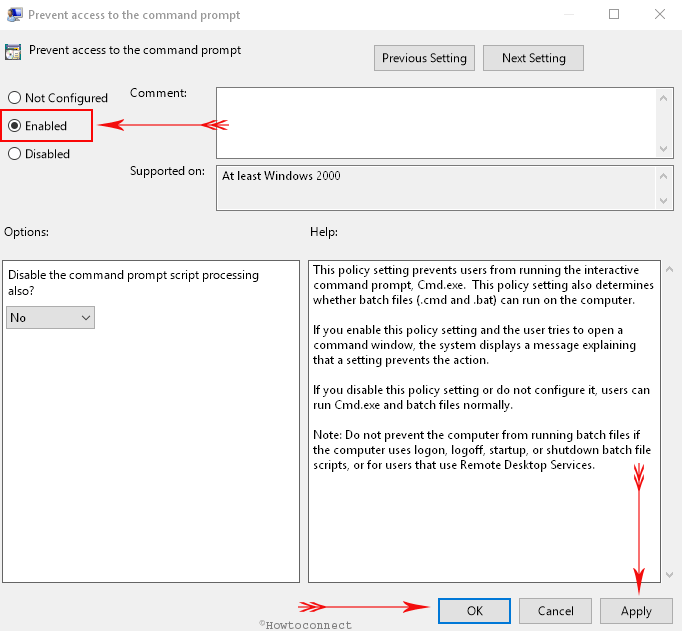Click 'Disable the command prompt script processing also?' label
This screenshot has width=682, height=631.
(134, 283)
